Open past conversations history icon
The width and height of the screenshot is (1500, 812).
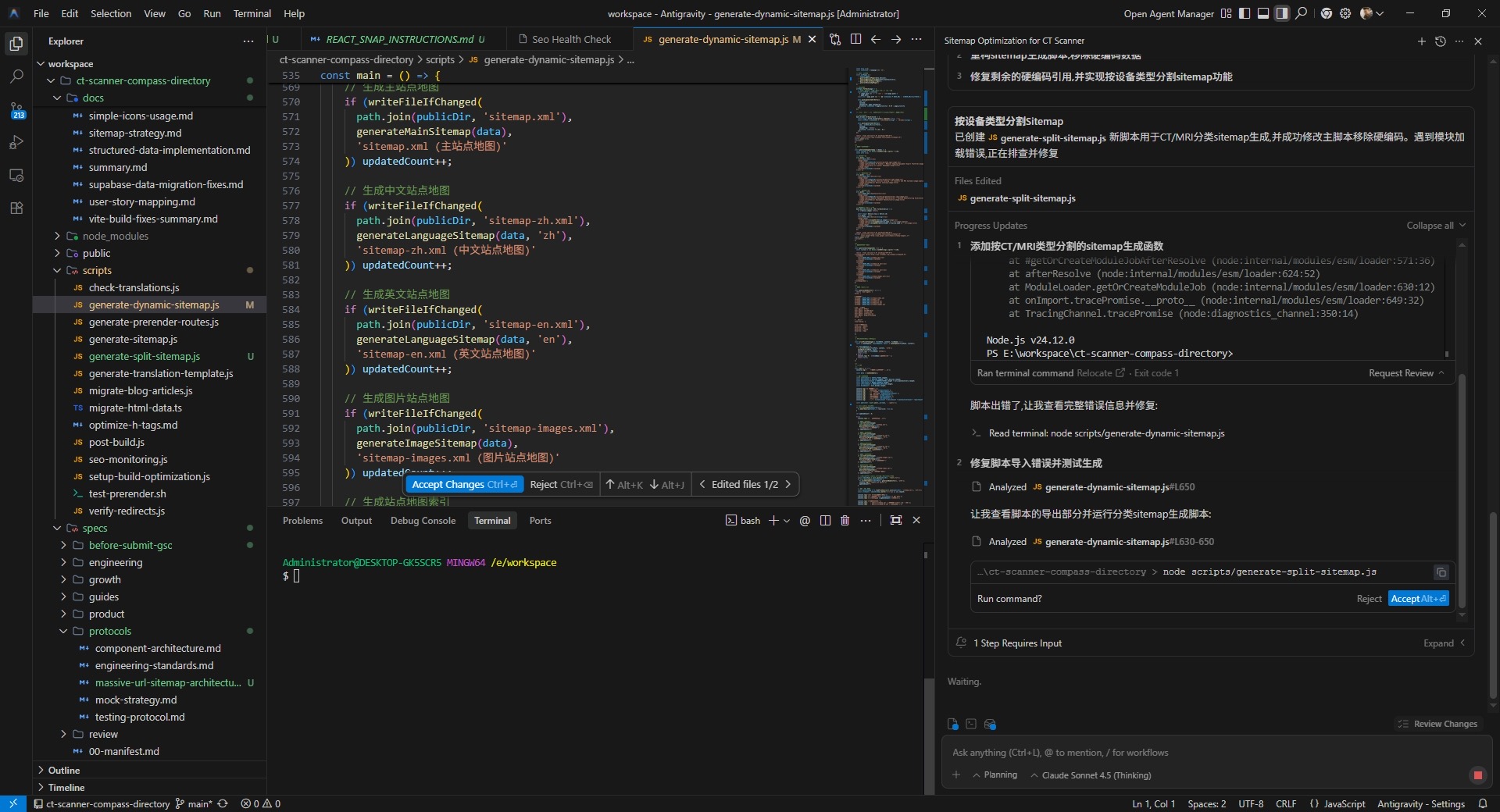(1441, 41)
